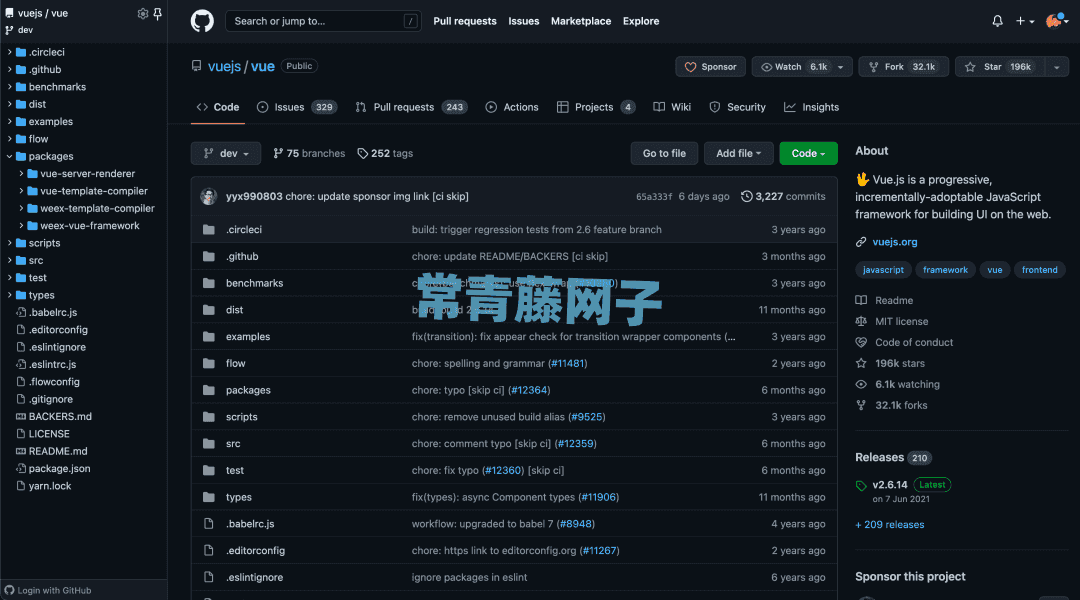Star the vuejs/vue repository
Image resolution: width=1080 pixels, height=600 pixels.
[999, 67]
